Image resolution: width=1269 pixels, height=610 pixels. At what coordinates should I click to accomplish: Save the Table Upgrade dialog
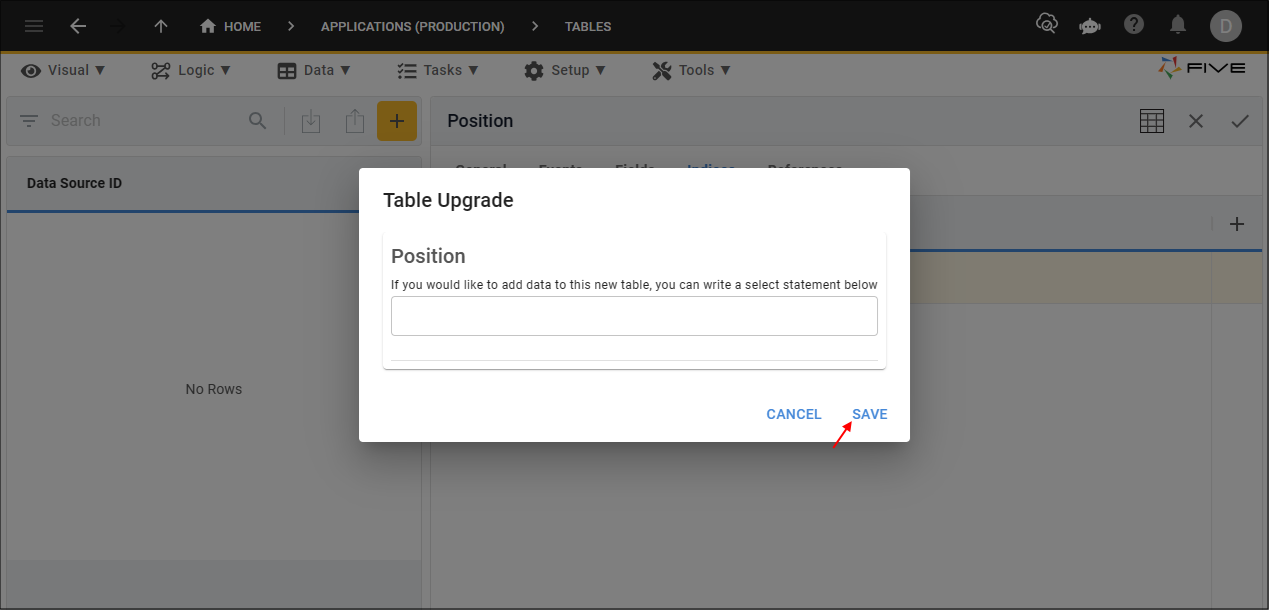point(869,413)
